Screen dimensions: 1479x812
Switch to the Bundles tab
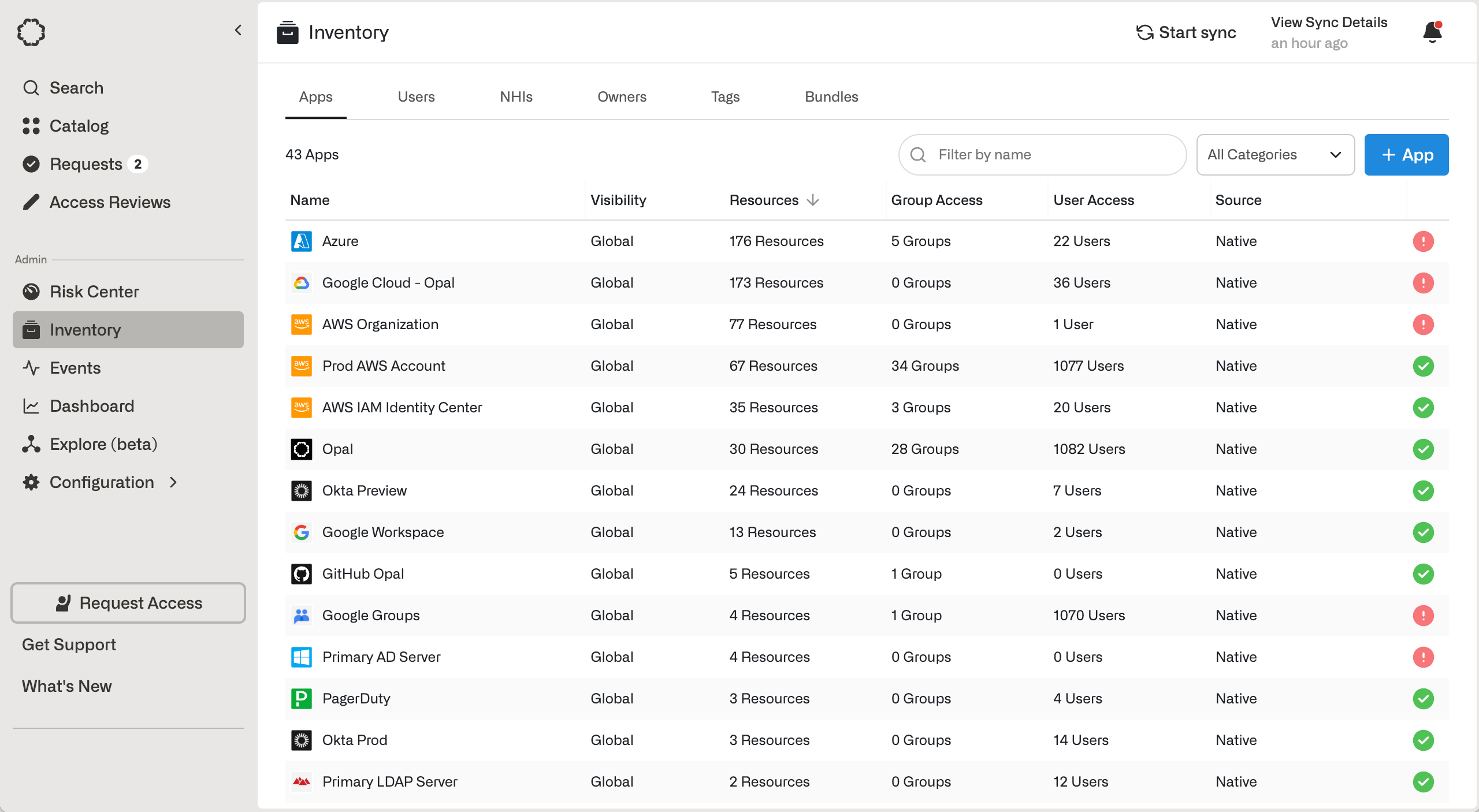click(x=831, y=97)
